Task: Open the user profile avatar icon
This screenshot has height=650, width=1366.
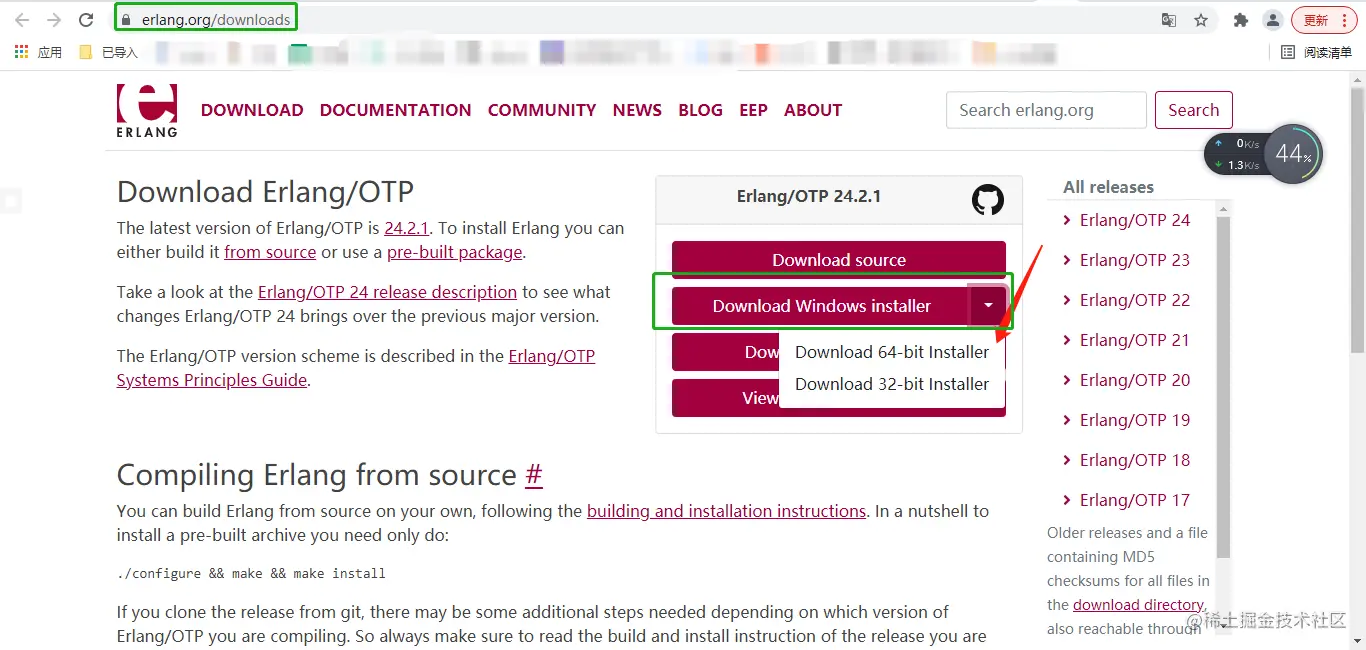Action: 1273,20
